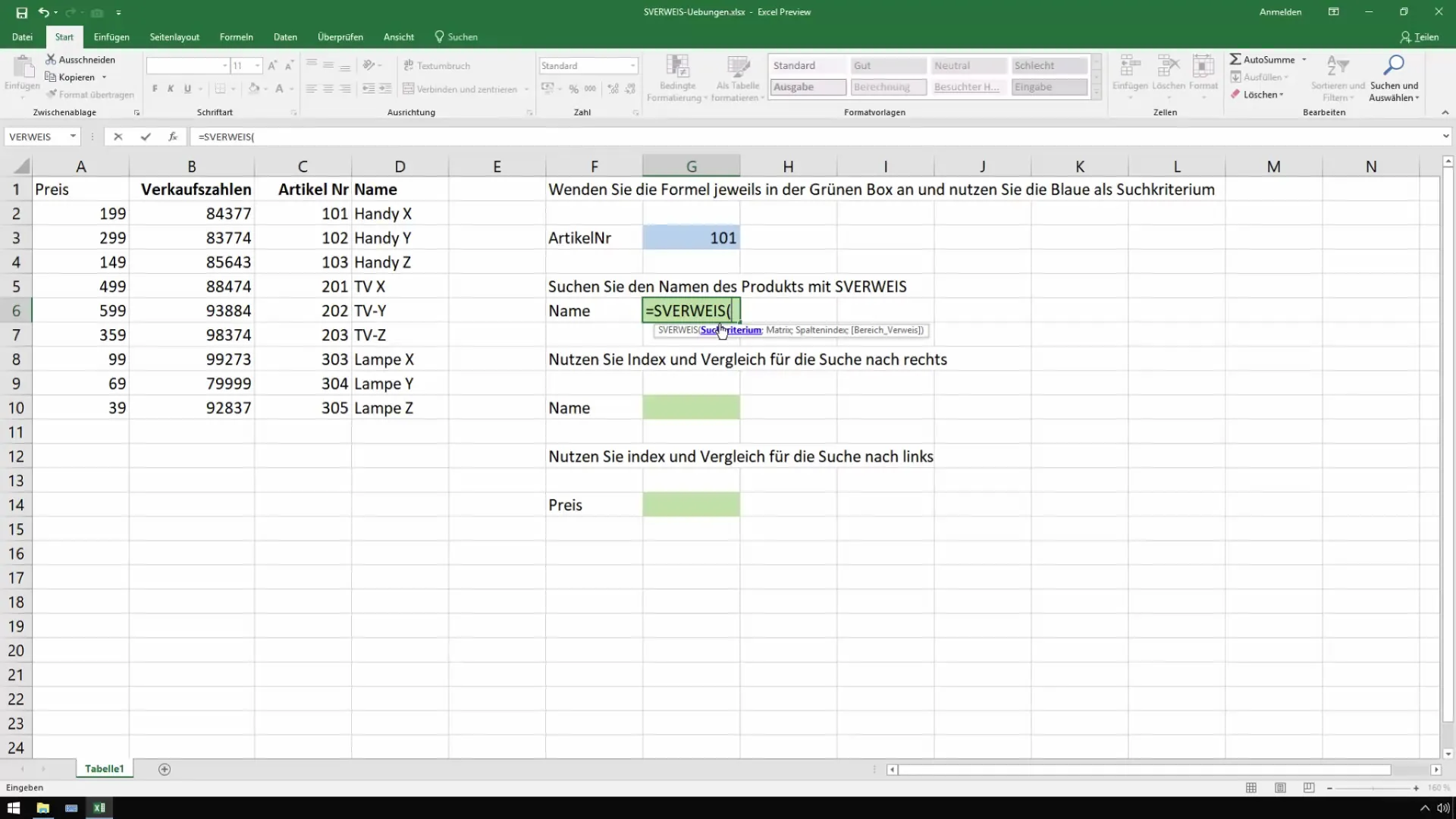1456x819 pixels.
Task: Toggle underline U formatting
Action: tap(187, 89)
